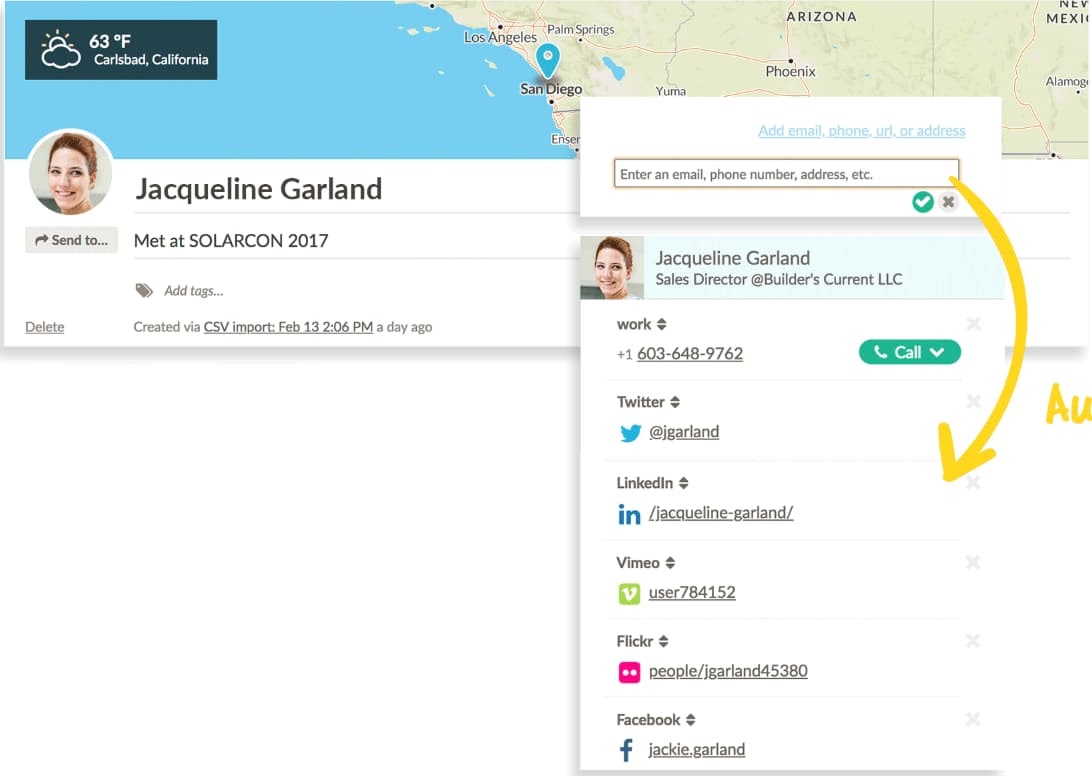Screen dimensions: 1092x776
Task: Click the Vimeo logo icon
Action: click(630, 593)
